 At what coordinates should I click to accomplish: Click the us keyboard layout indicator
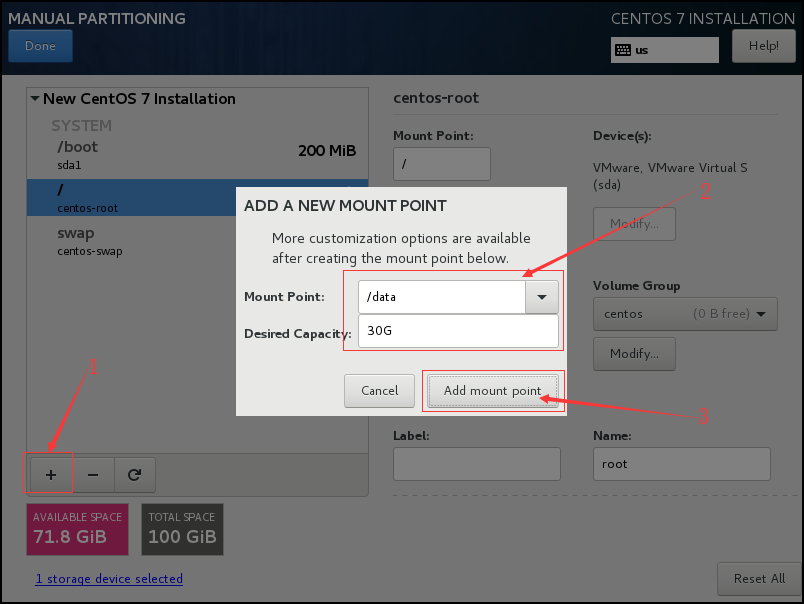coord(665,50)
